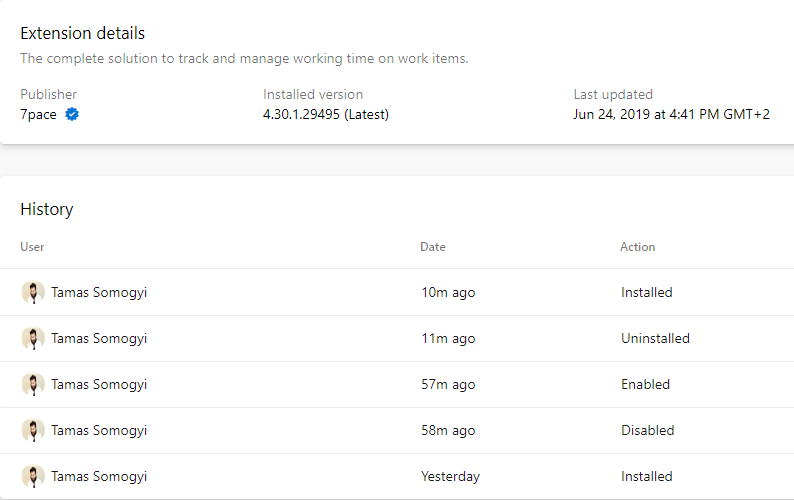
Task: Click the user avatar in the Disabled row
Action: 33,431
